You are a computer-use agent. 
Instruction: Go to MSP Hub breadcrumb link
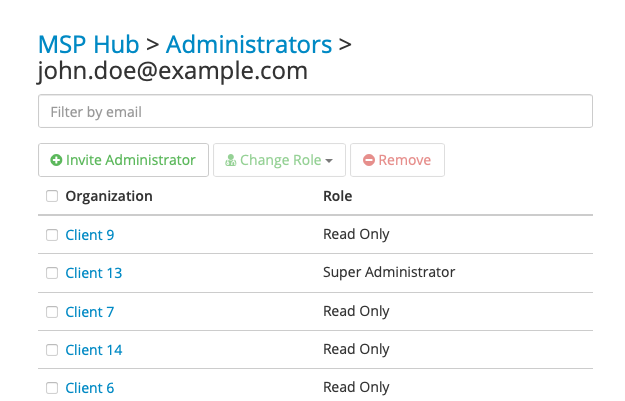88,44
